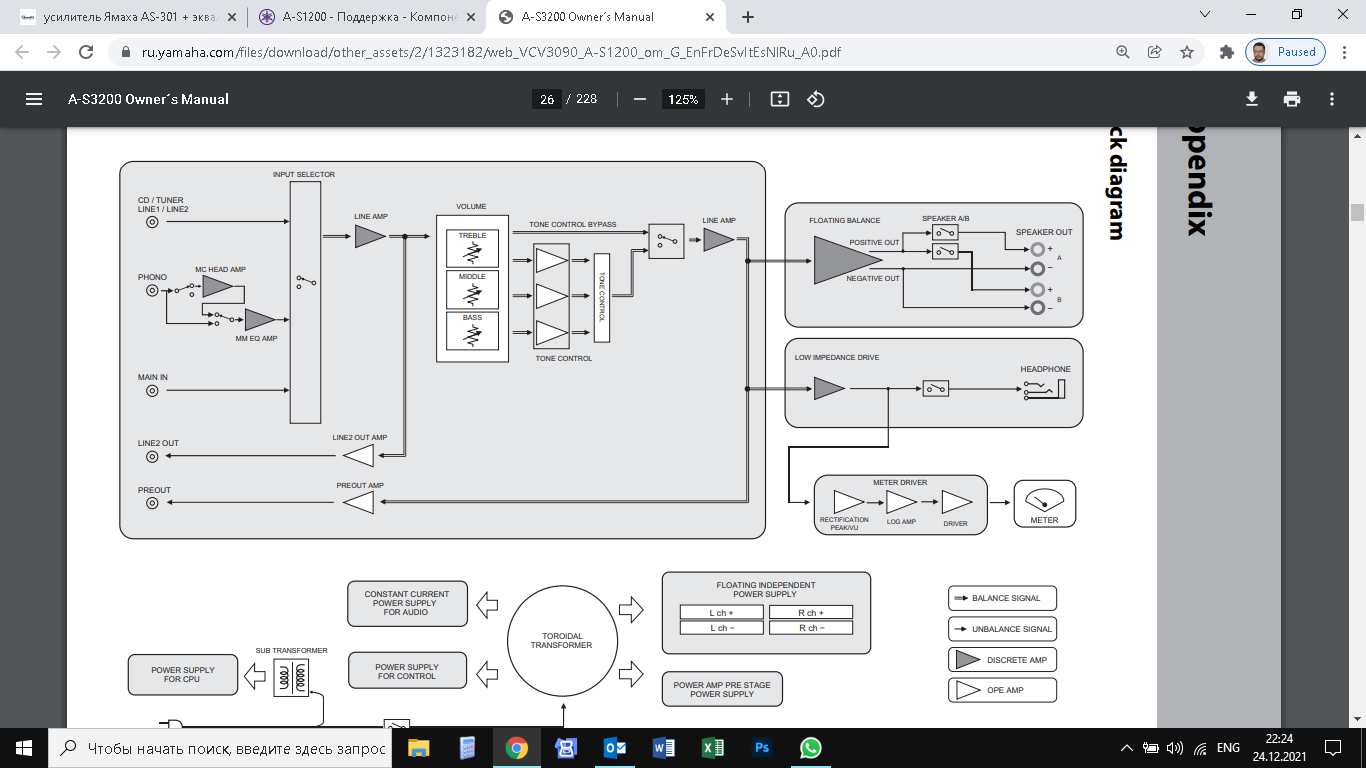The width and height of the screenshot is (1366, 768).
Task: Click the SPEAKER OUT label
Action: (x=1044, y=232)
